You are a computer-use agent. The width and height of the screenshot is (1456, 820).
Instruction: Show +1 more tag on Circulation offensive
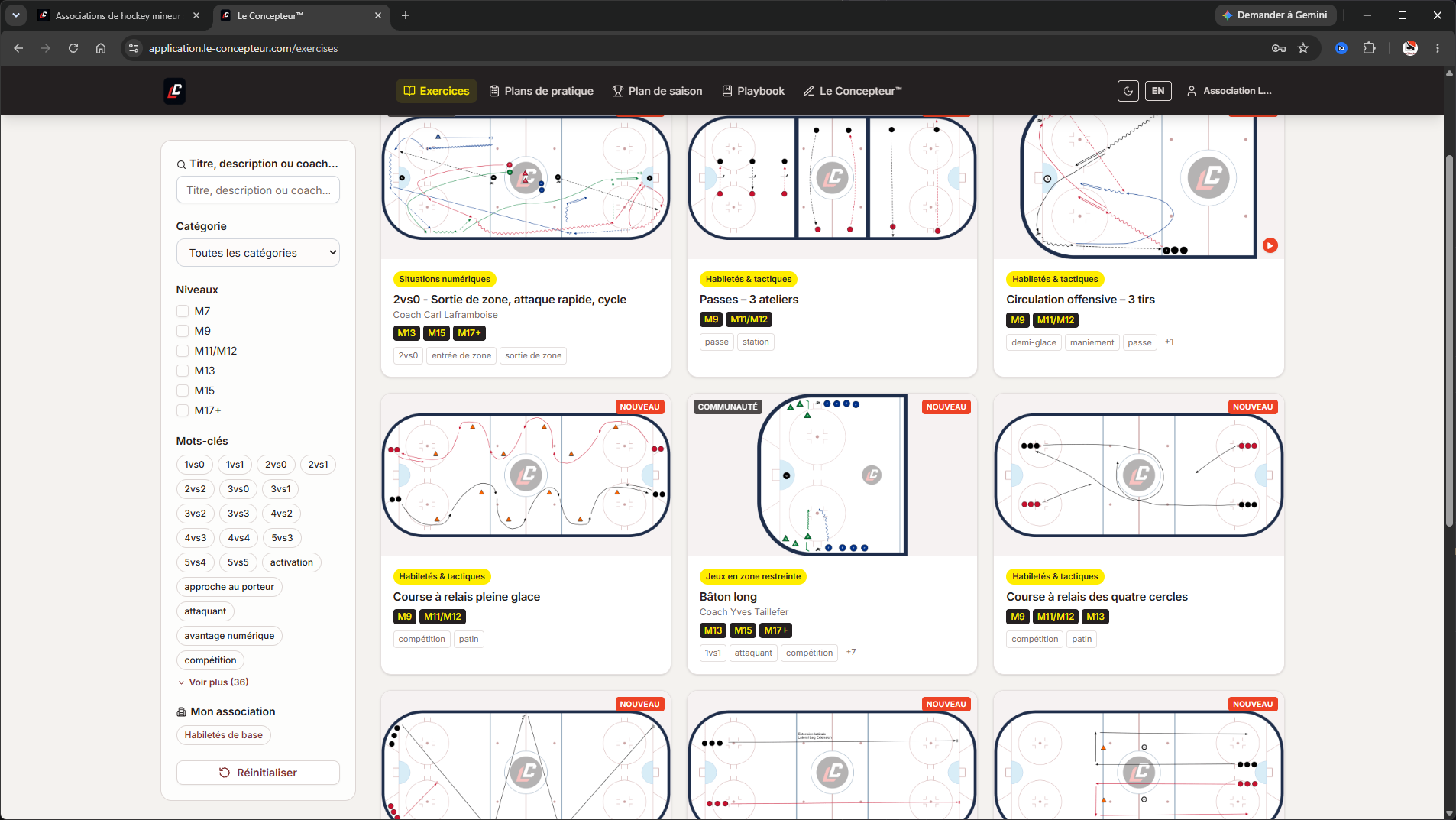pyautogui.click(x=1170, y=342)
